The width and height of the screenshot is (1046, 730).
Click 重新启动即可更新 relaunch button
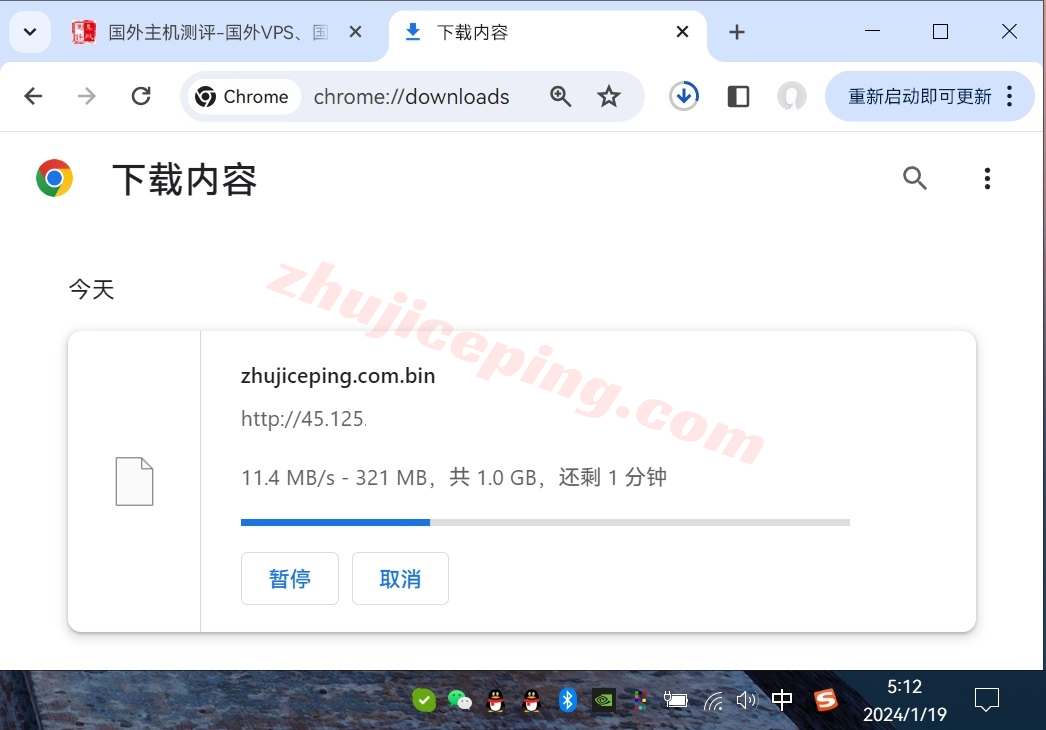[x=919, y=97]
